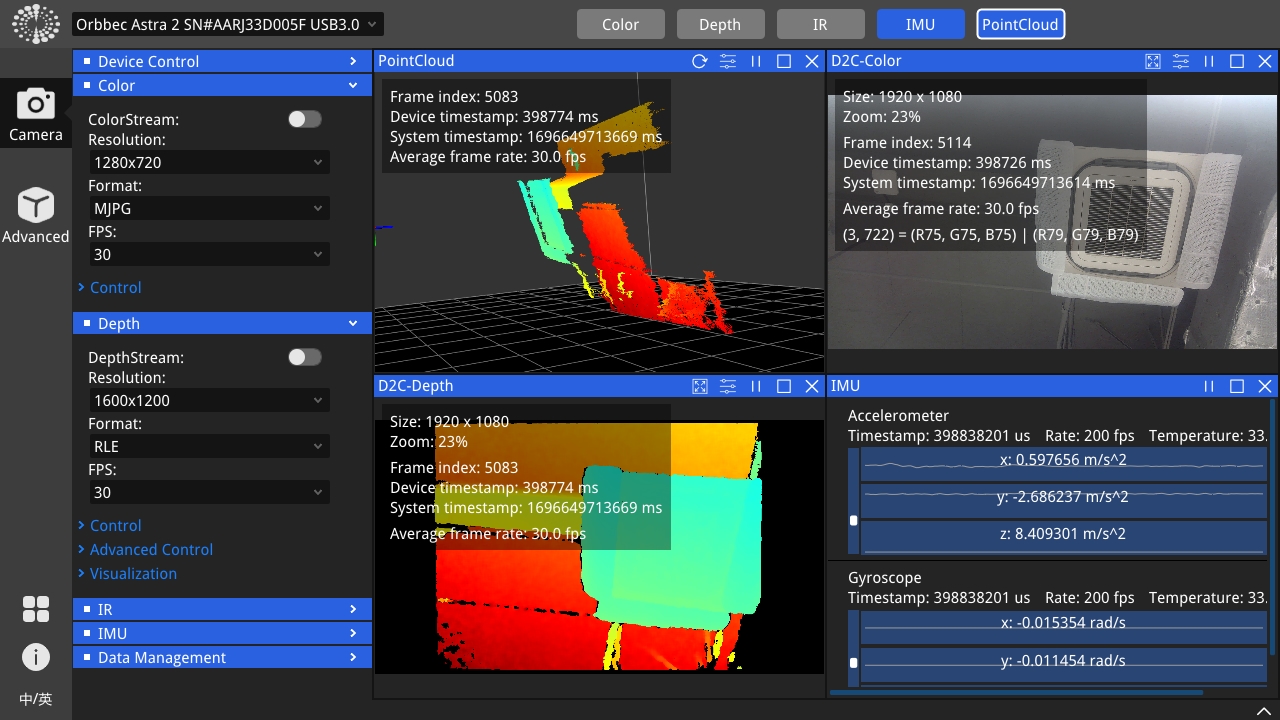This screenshot has height=720, width=1280.
Task: Open the info icon in sidebar
Action: [x=36, y=657]
